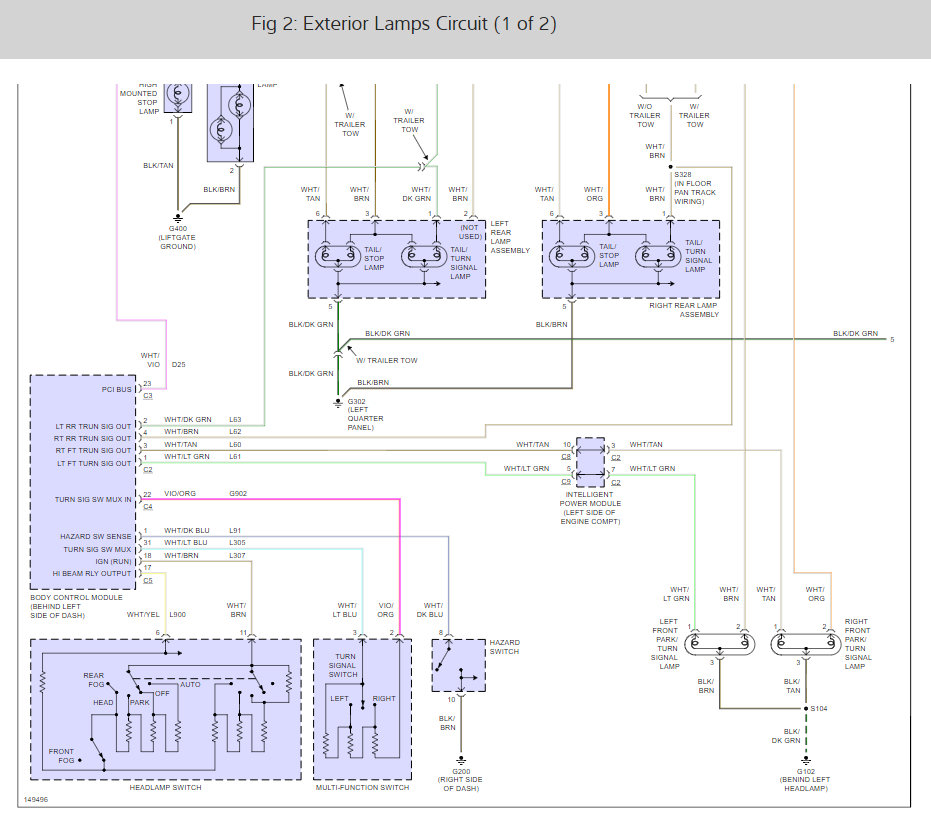Click the 'REAR FOG' switch position label
Viewport: 931px width, 824px height.
pyautogui.click(x=94, y=680)
